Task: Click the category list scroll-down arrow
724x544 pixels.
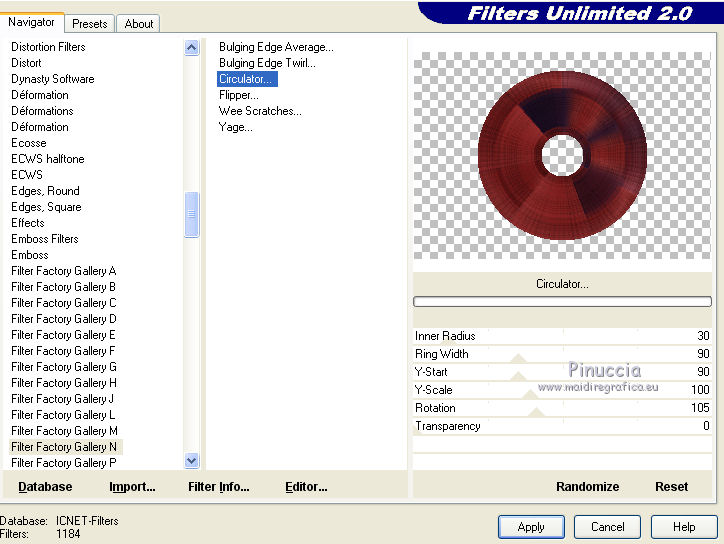Action: click(x=191, y=460)
